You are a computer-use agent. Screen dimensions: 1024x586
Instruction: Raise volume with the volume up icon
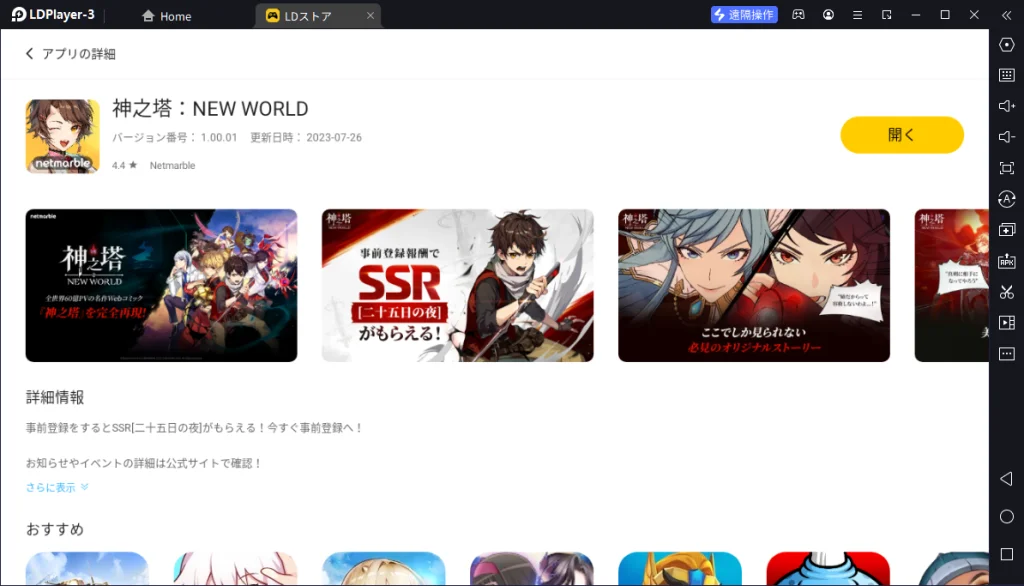click(x=1006, y=106)
